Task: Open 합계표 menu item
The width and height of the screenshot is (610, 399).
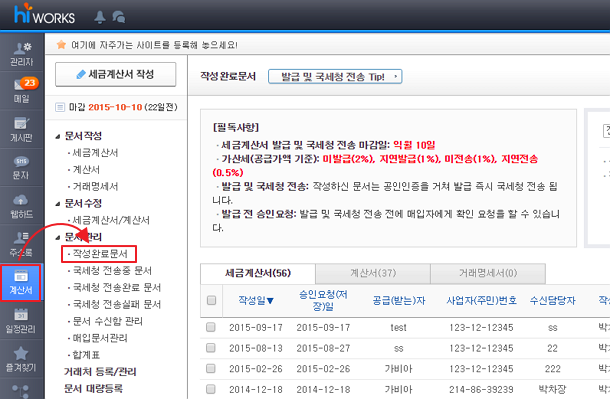Action: 86,355
